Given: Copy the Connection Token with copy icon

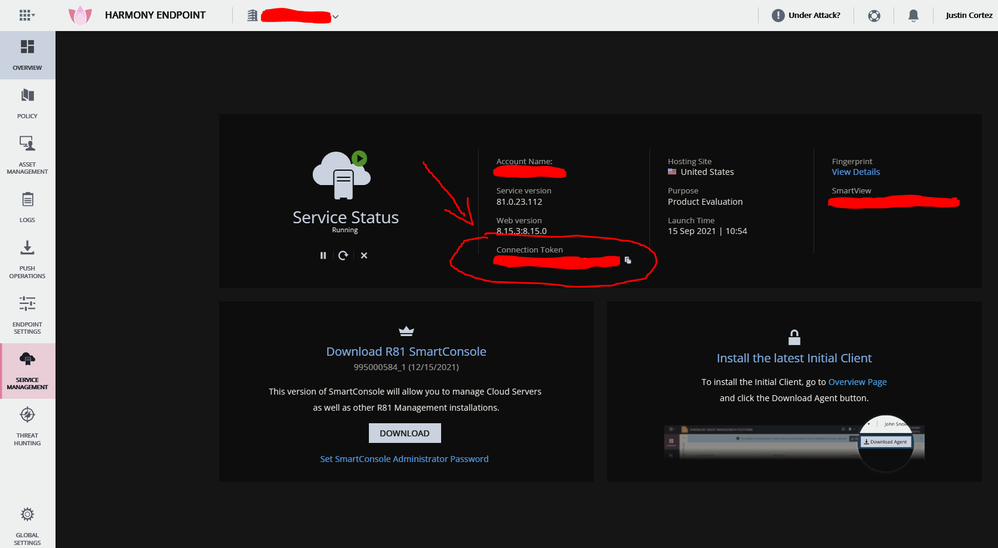Looking at the screenshot, I should click(x=628, y=260).
